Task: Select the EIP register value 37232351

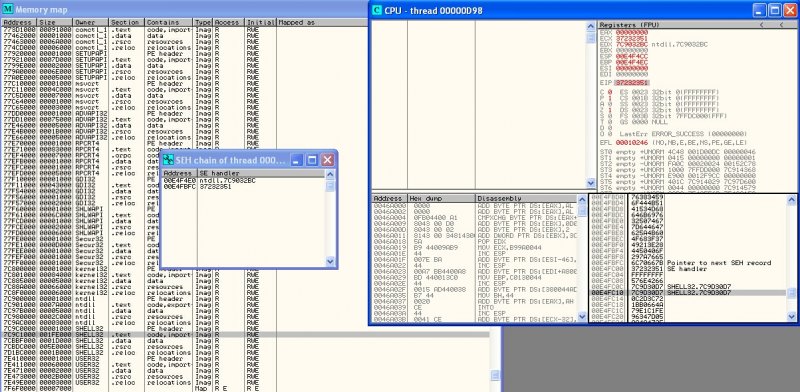Action: point(632,83)
